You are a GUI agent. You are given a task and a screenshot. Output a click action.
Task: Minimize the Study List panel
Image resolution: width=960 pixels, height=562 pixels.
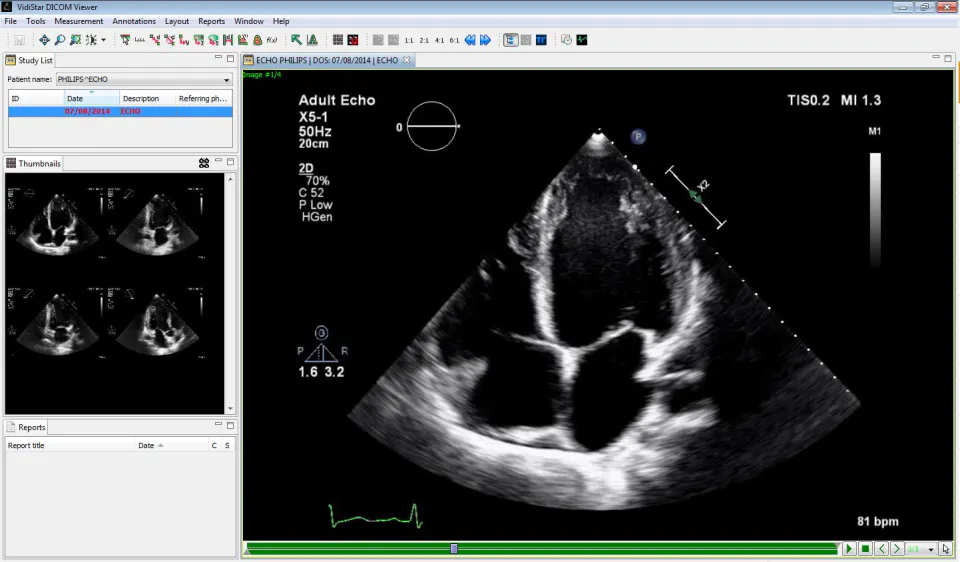pos(218,58)
